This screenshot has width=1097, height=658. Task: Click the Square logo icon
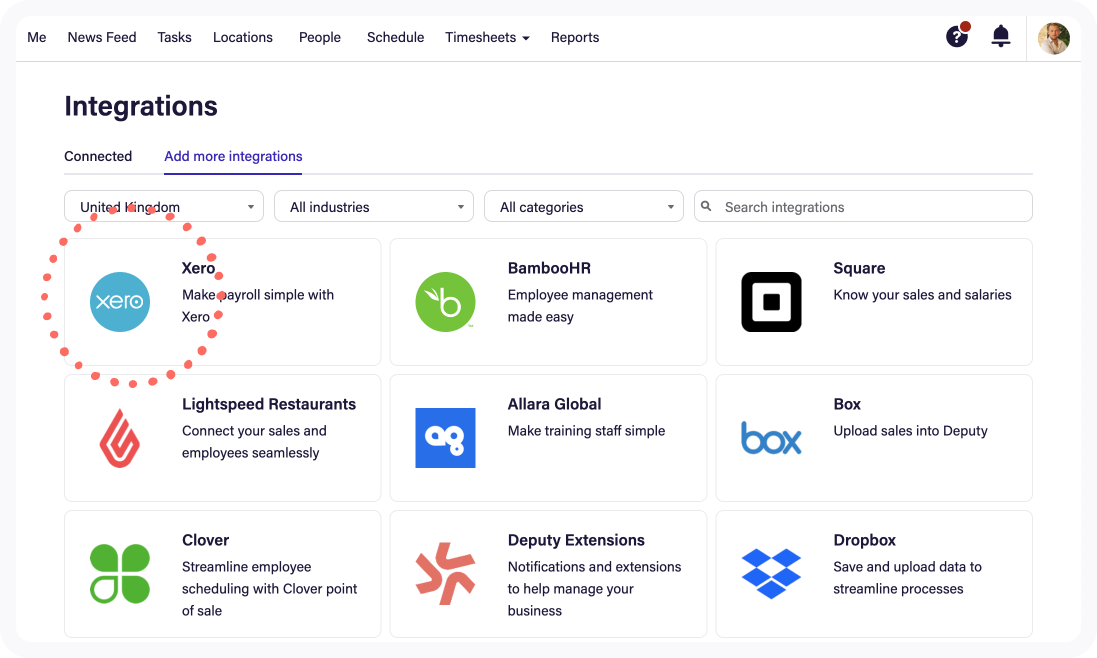(771, 302)
